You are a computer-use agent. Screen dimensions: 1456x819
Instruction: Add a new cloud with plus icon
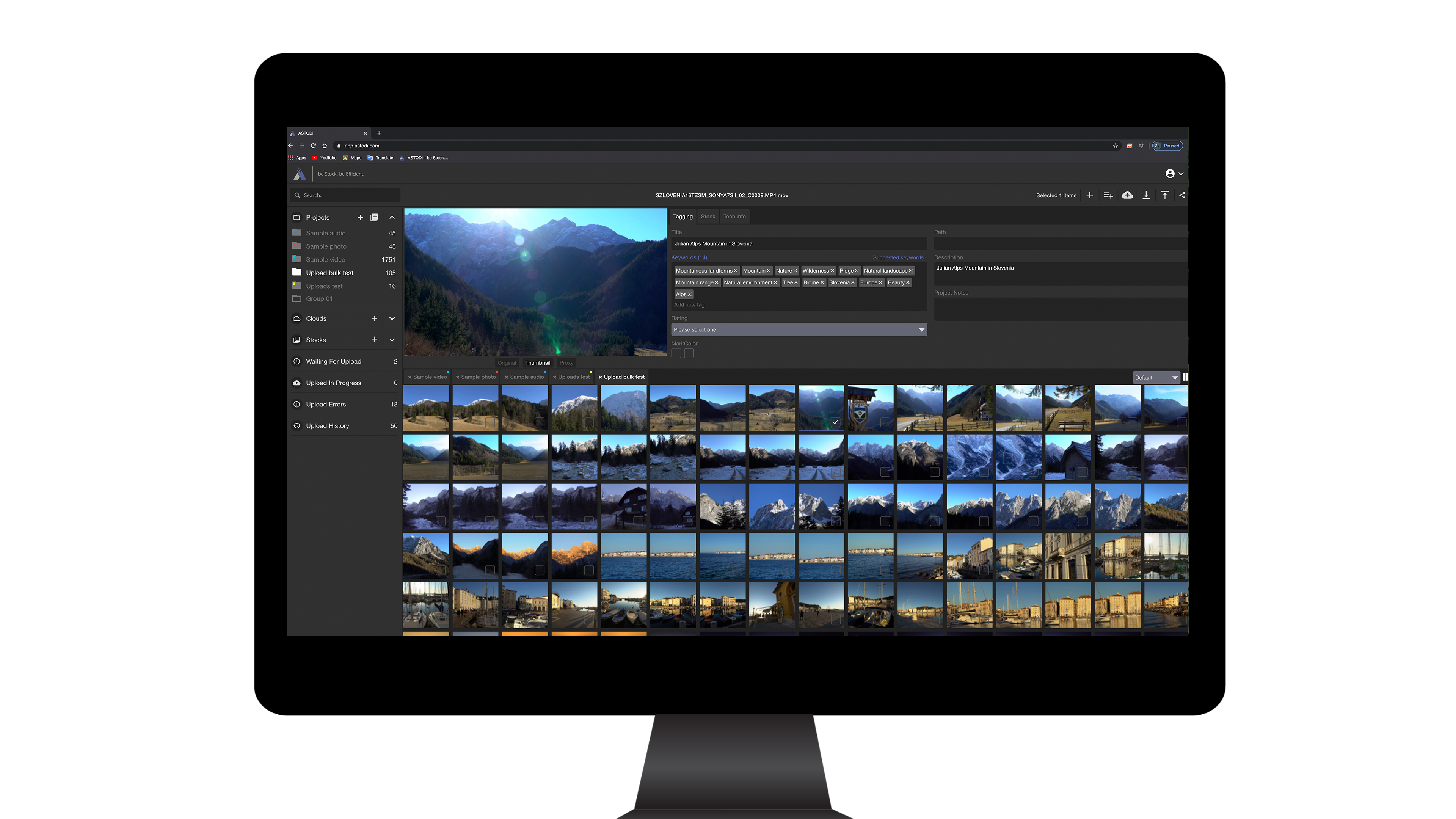click(373, 318)
